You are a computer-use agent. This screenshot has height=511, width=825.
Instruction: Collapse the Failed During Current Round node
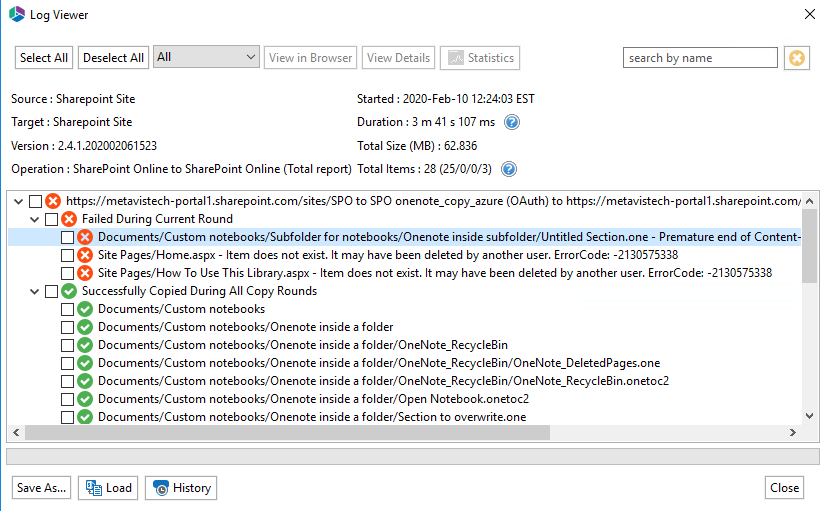point(35,219)
